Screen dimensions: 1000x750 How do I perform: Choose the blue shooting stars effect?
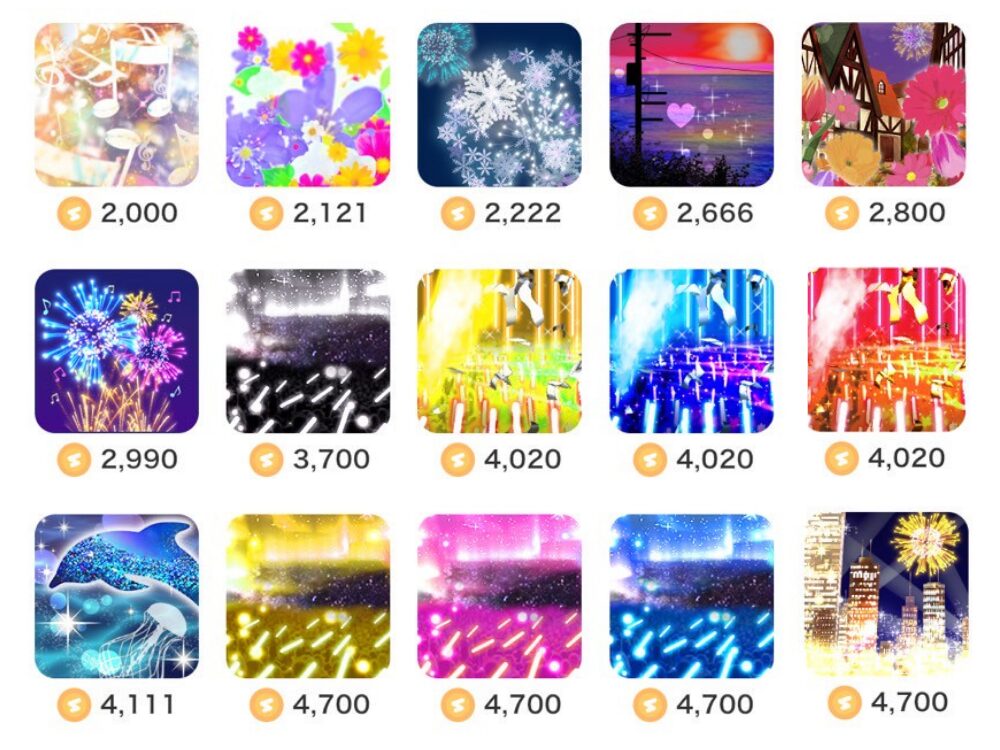coord(691,596)
